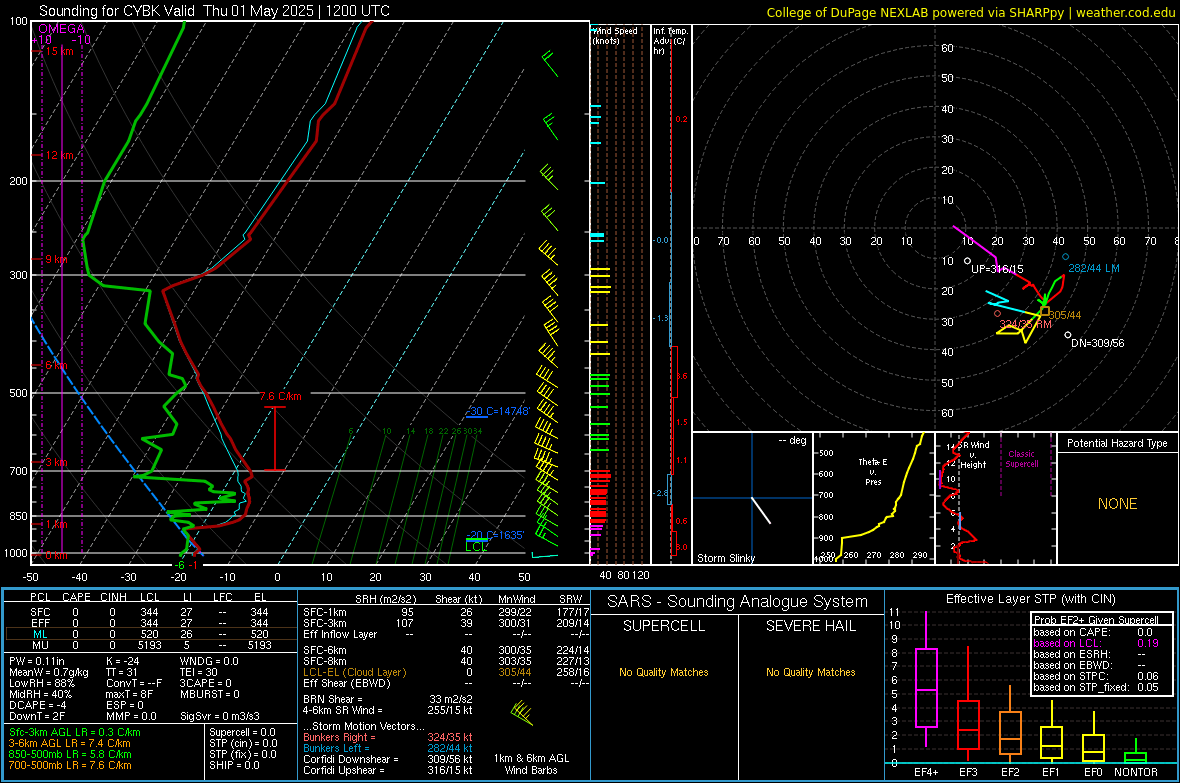Click the 'Supercell = 0.0' composite value

click(x=242, y=733)
